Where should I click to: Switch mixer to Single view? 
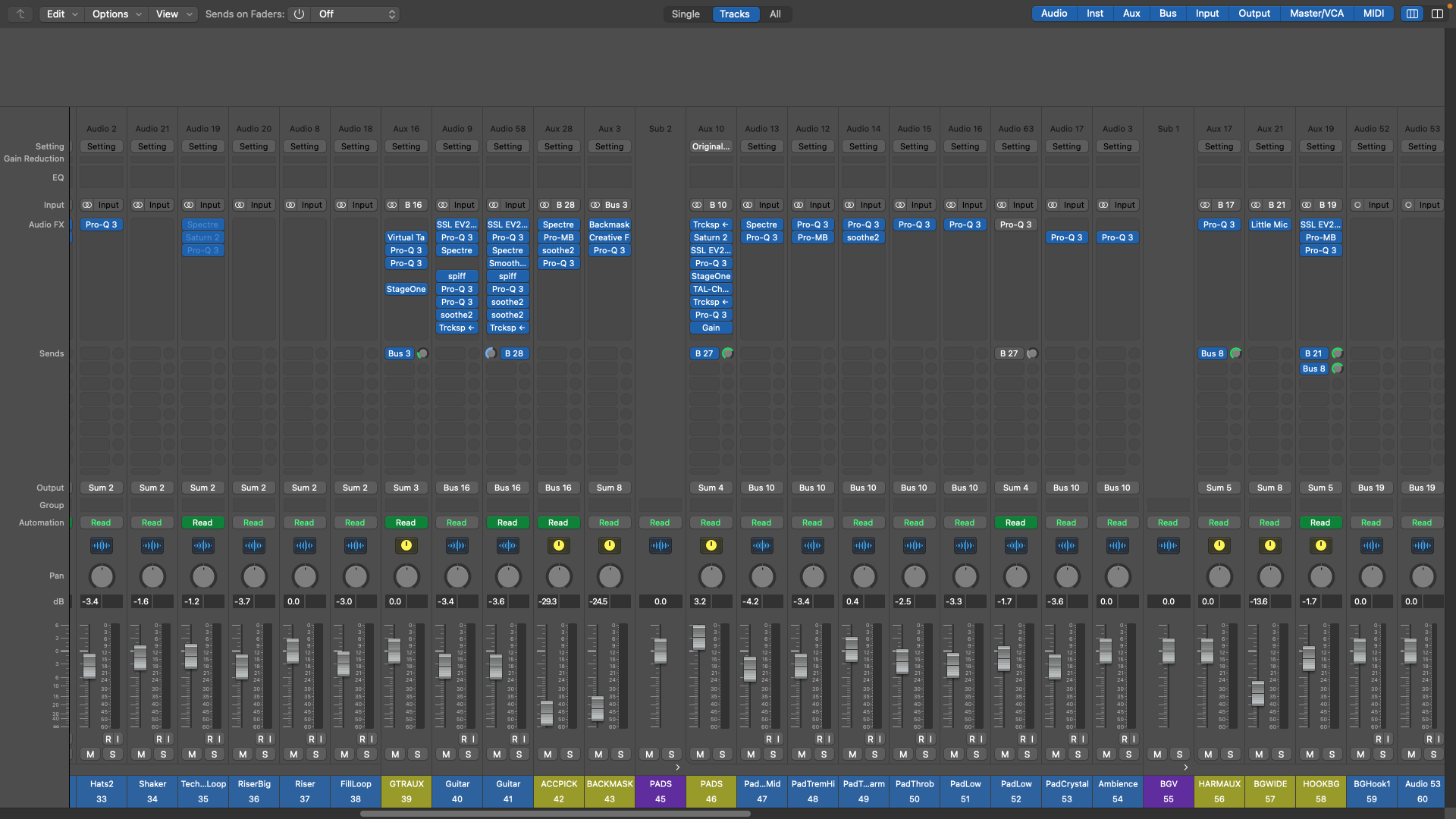[686, 14]
